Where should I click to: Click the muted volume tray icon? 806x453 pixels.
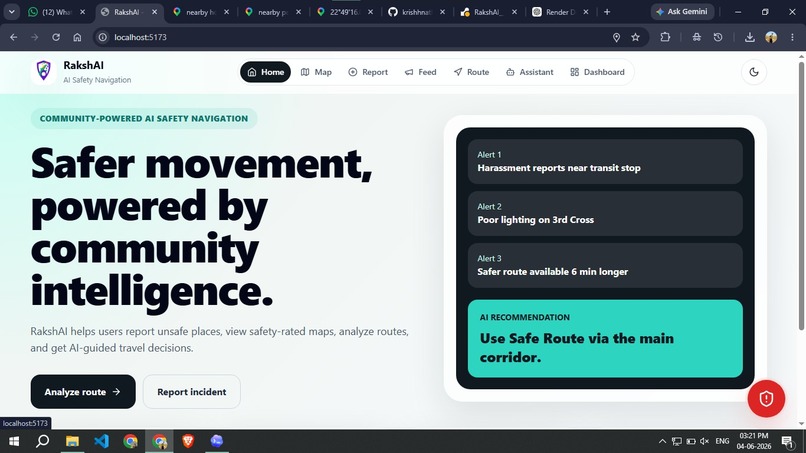coord(704,441)
